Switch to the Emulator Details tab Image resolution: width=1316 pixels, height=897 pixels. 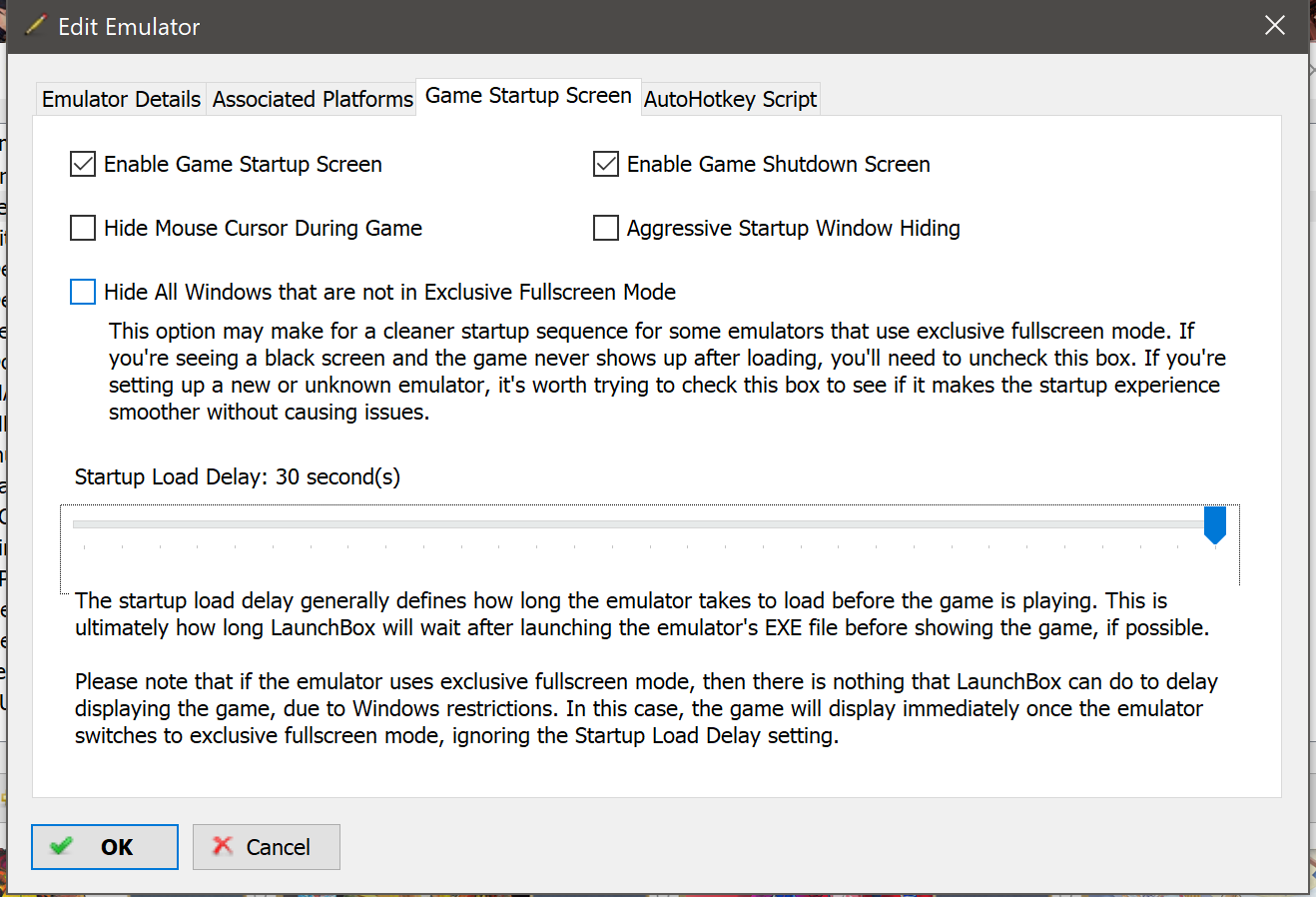click(121, 99)
